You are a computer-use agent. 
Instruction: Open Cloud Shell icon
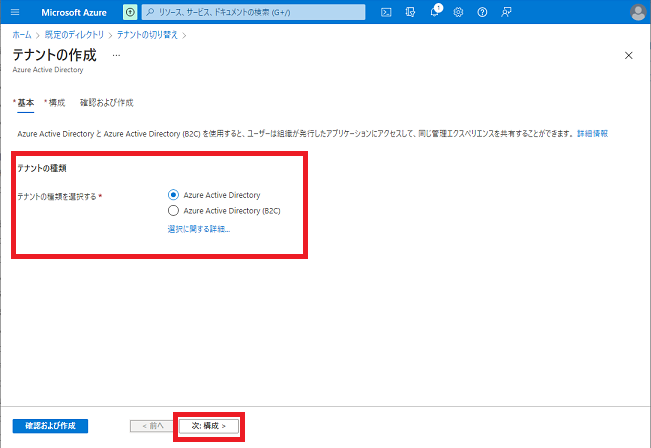[386, 12]
